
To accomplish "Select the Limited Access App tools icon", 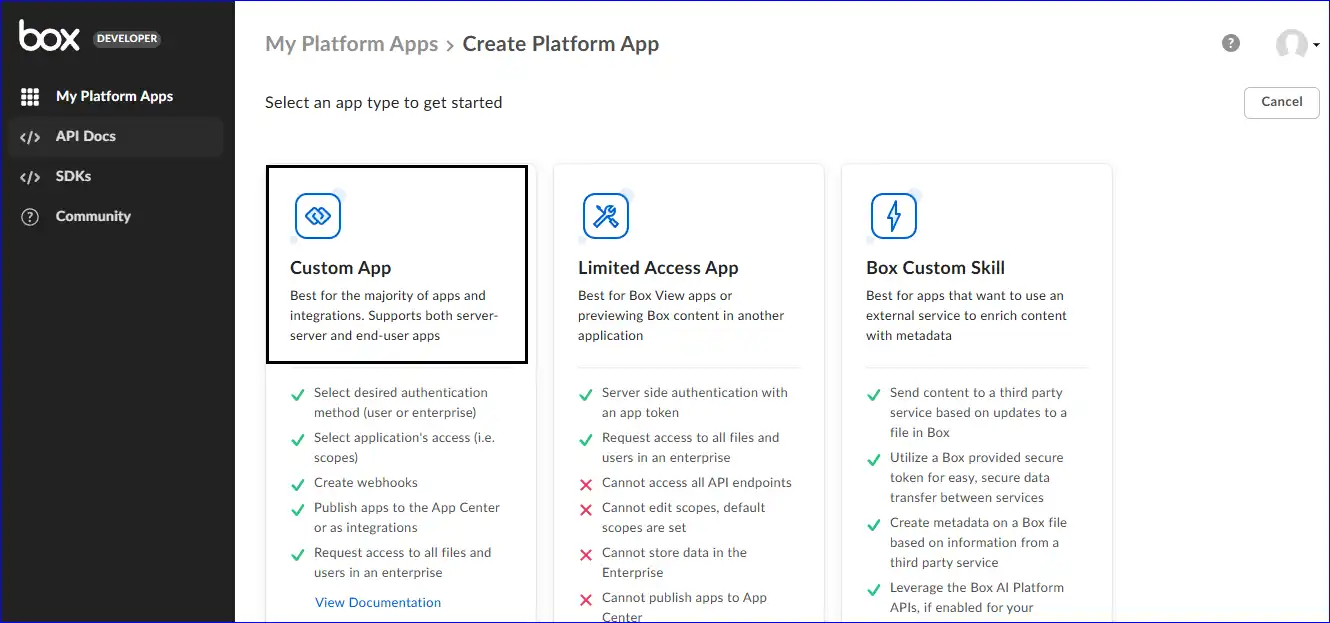I will pos(606,216).
